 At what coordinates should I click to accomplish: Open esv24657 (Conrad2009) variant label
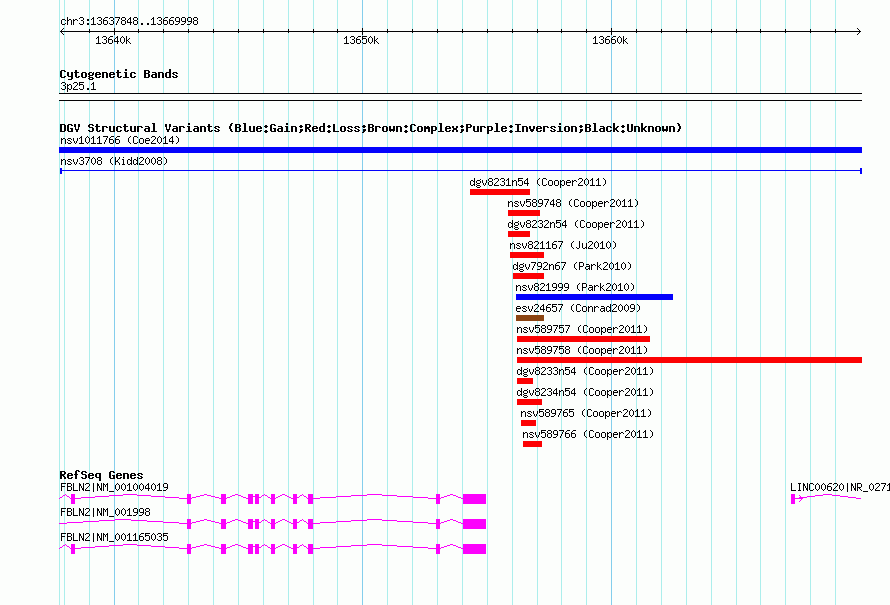578,308
